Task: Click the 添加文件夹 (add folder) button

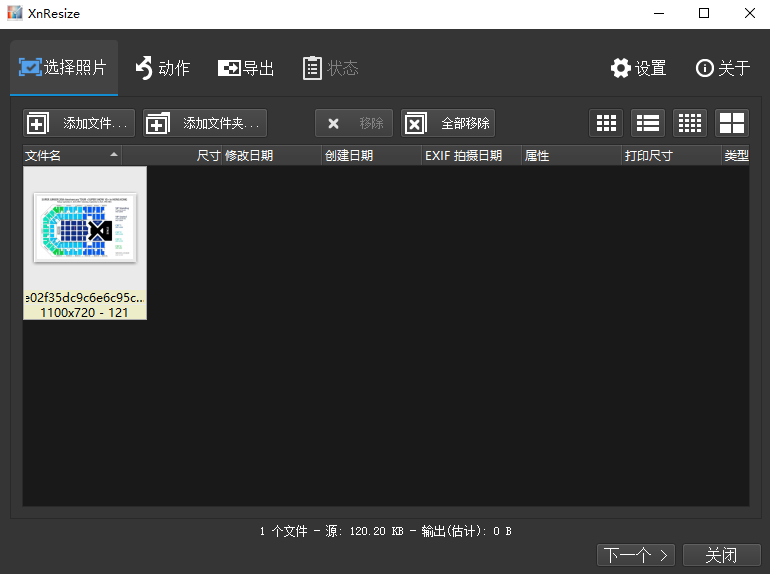Action: (205, 123)
